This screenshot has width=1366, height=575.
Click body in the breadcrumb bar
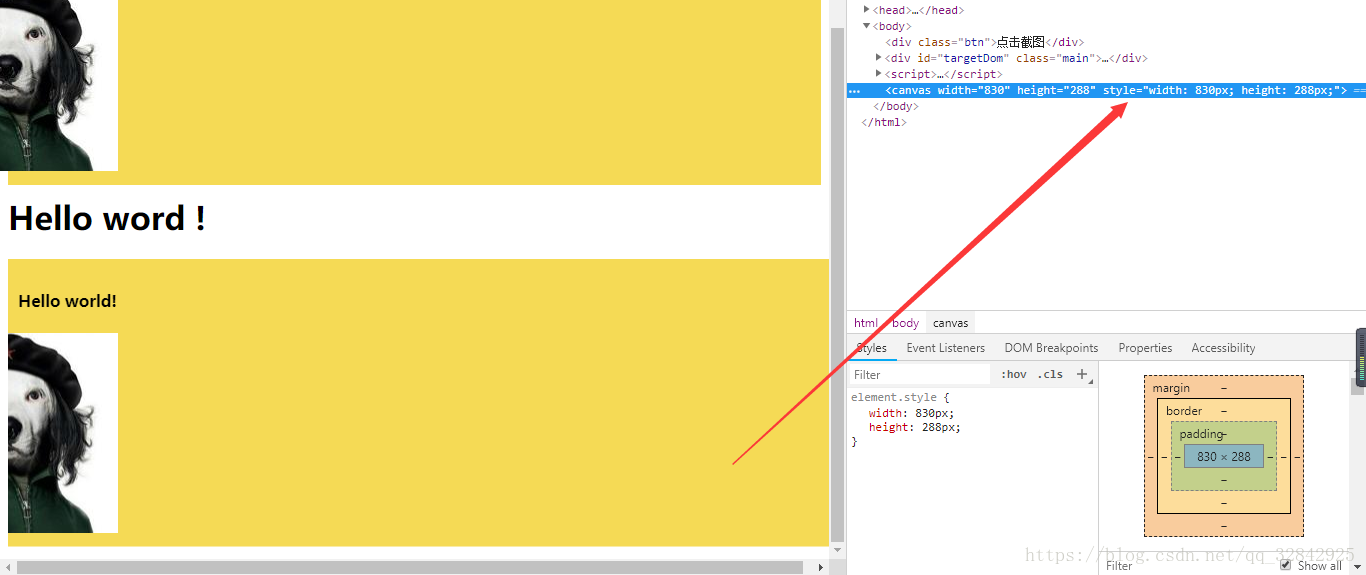click(x=905, y=323)
